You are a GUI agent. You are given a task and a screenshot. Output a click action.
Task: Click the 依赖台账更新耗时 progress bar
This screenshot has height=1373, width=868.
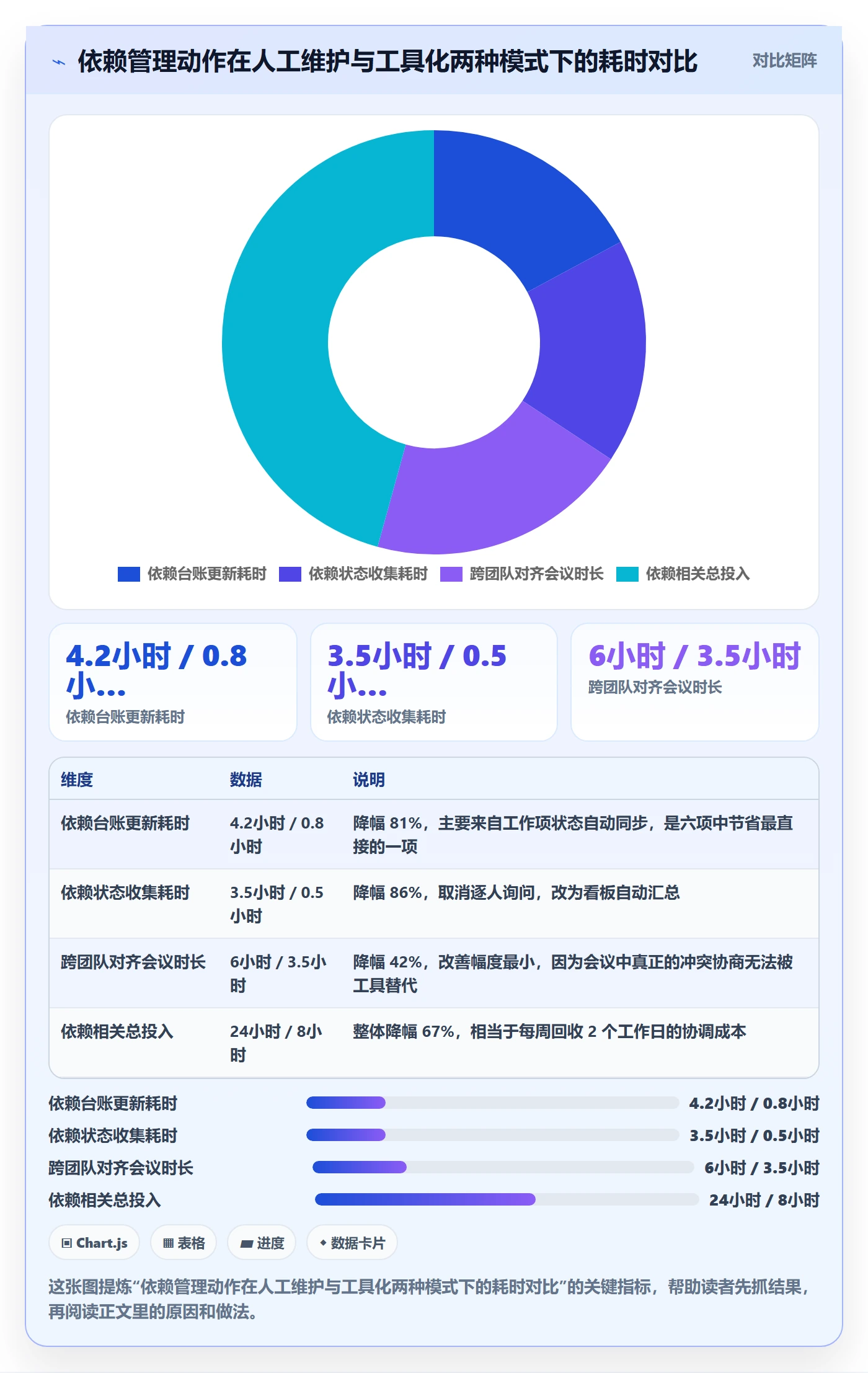pos(493,1103)
